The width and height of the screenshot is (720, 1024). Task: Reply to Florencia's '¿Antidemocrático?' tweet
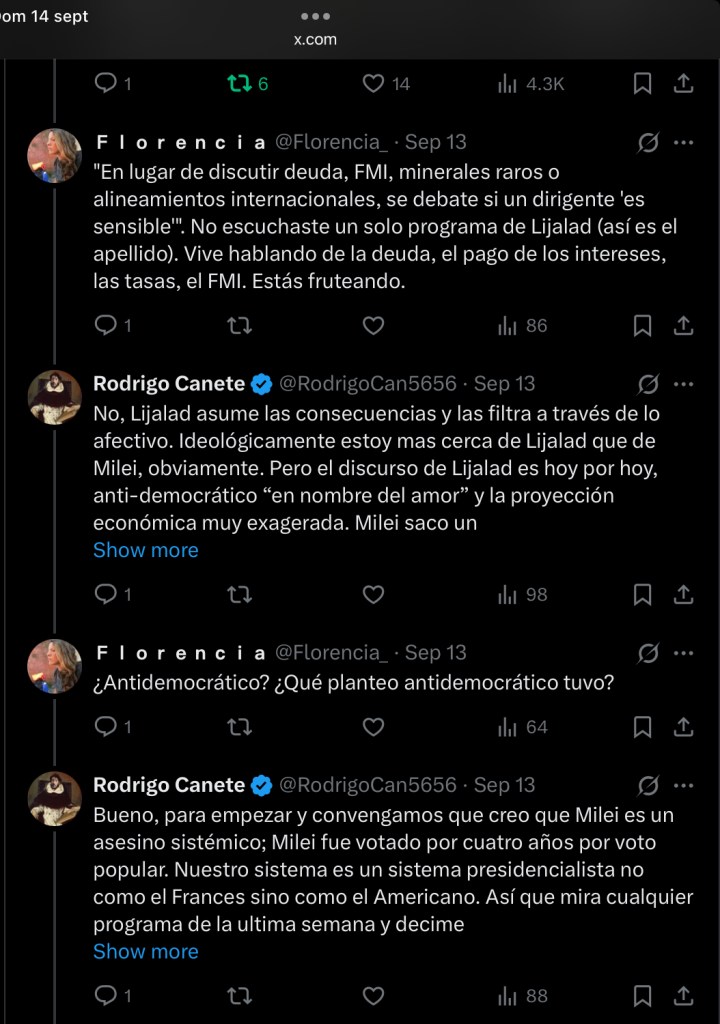(x=105, y=727)
